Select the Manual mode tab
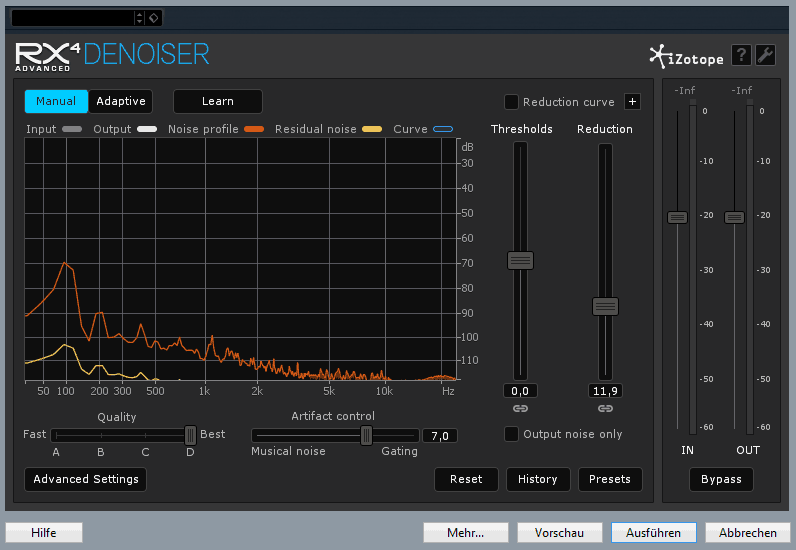Viewport: 796px width, 550px height. [56, 101]
